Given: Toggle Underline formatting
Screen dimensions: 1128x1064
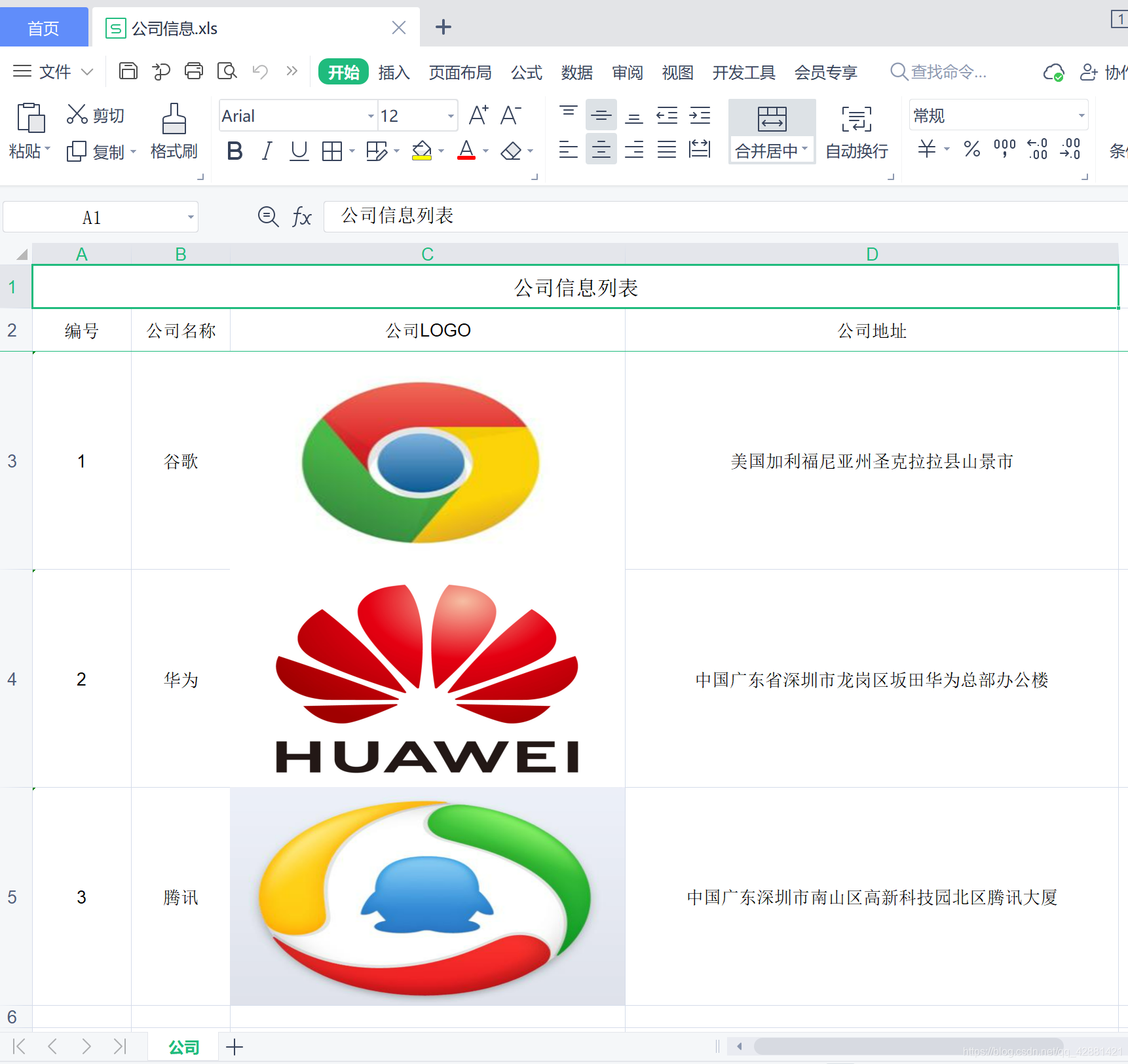Looking at the screenshot, I should point(299,151).
